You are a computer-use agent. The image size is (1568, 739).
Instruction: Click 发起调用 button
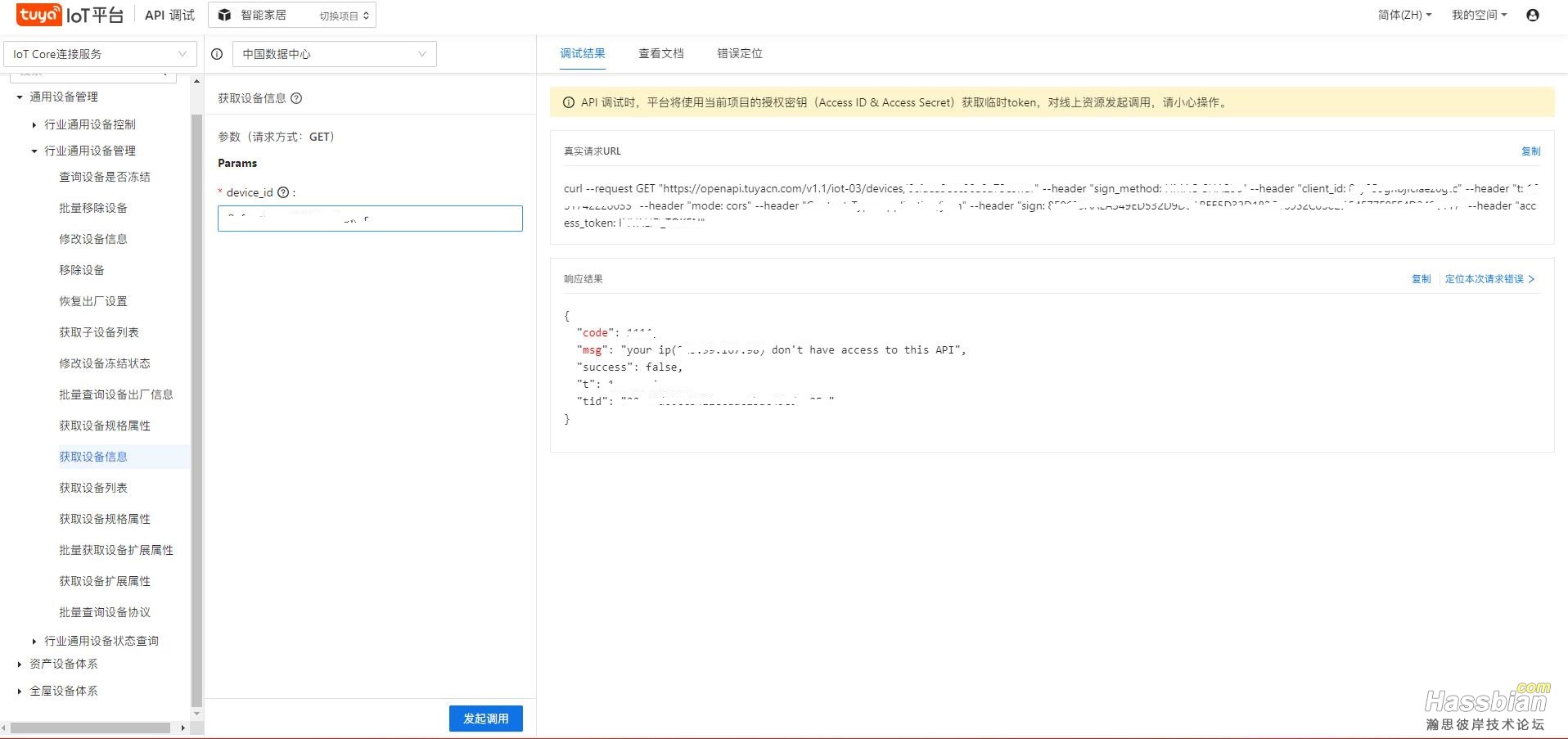486,719
